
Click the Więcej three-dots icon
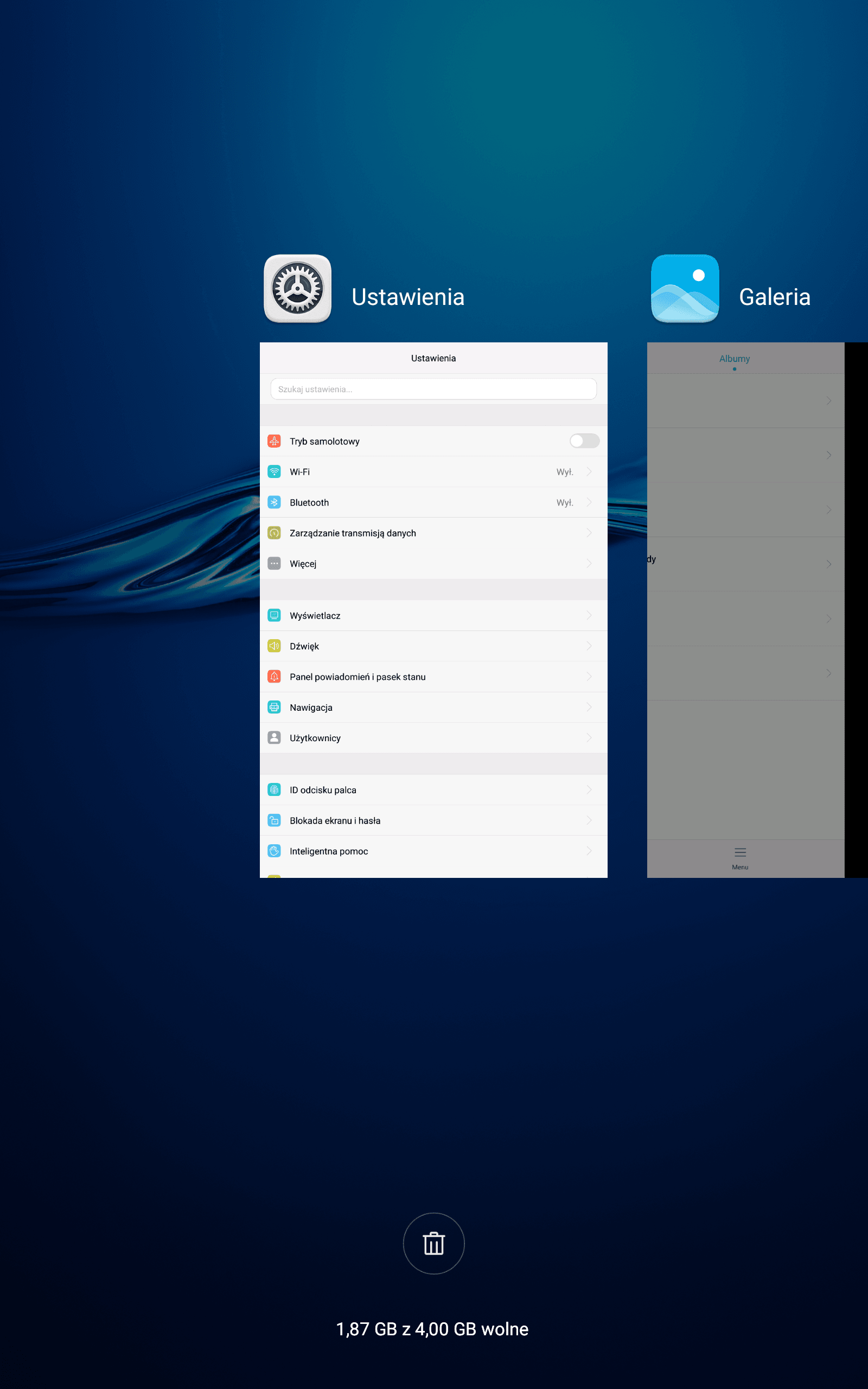(x=275, y=564)
